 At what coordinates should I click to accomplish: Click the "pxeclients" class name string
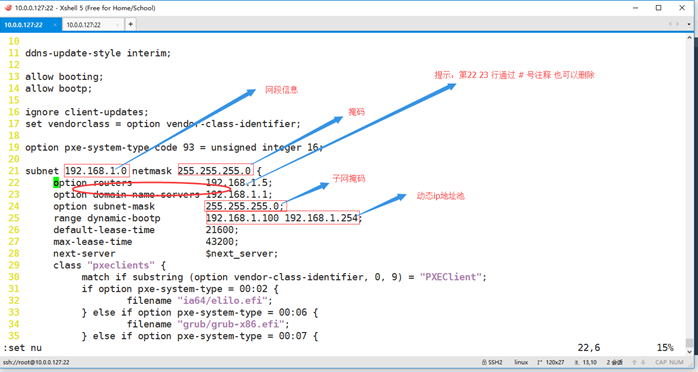coord(121,265)
